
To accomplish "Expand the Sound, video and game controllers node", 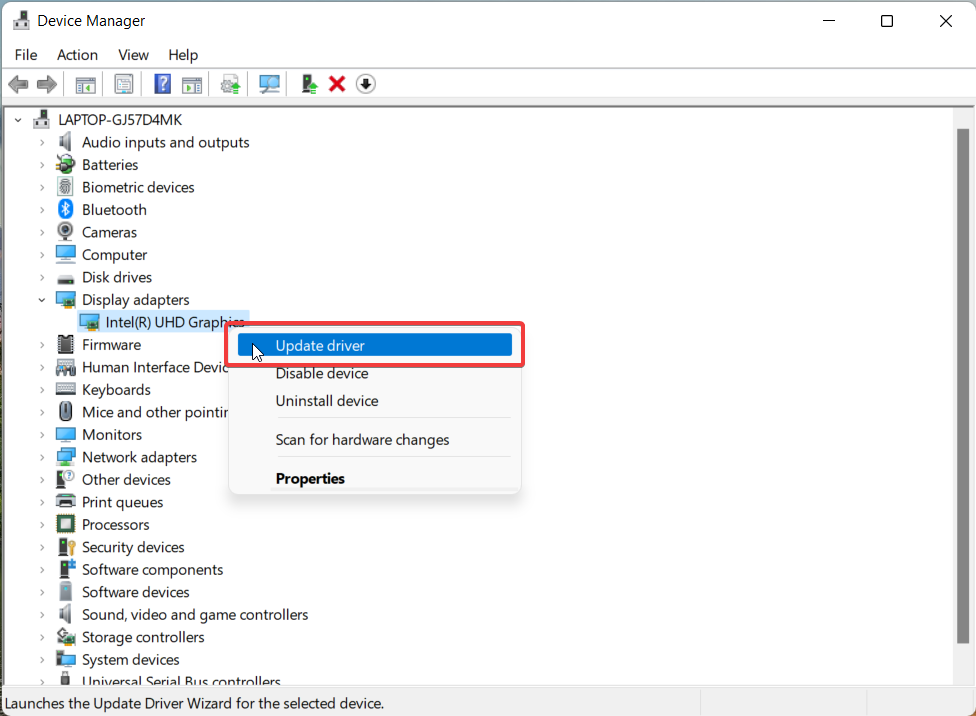I will pyautogui.click(x=40, y=614).
